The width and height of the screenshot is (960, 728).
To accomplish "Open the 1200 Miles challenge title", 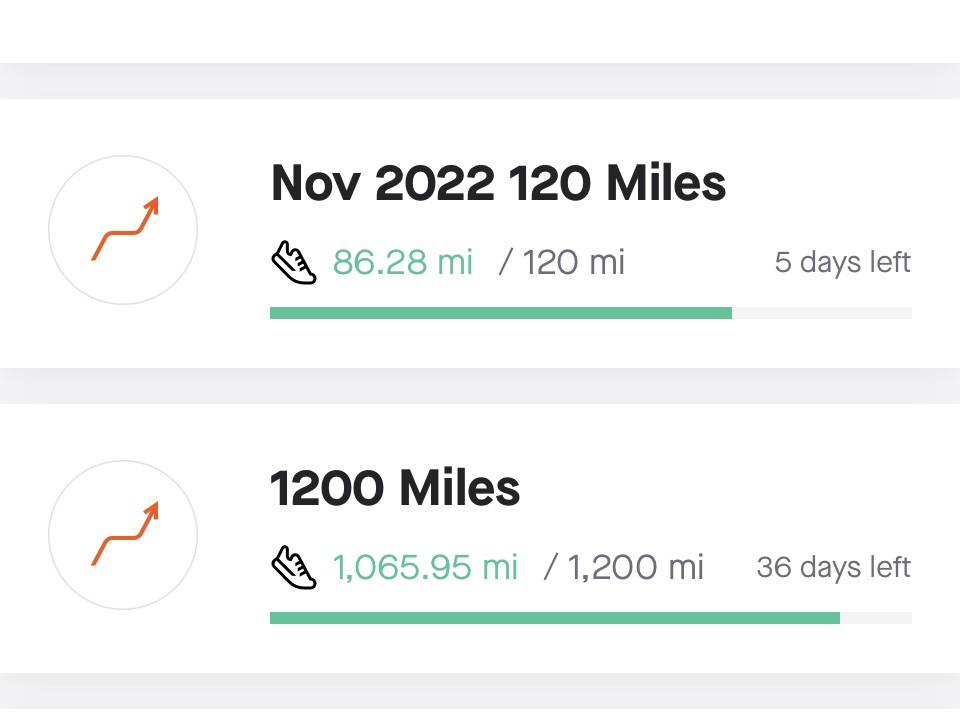I will click(x=395, y=489).
